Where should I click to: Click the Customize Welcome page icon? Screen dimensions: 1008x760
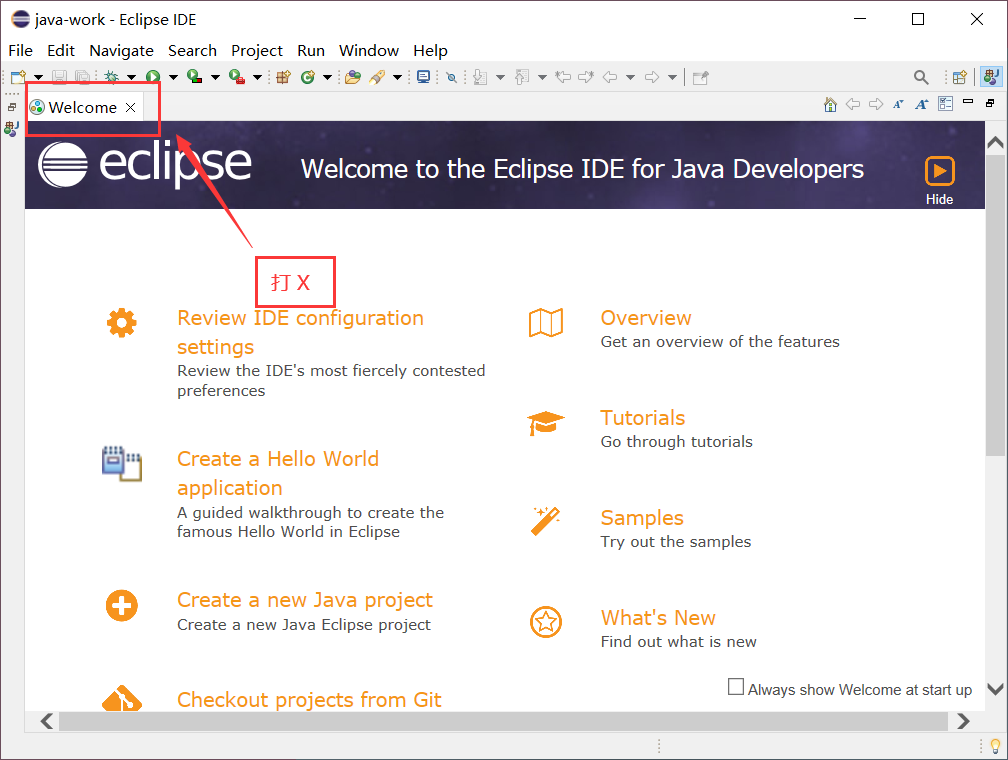click(x=946, y=104)
